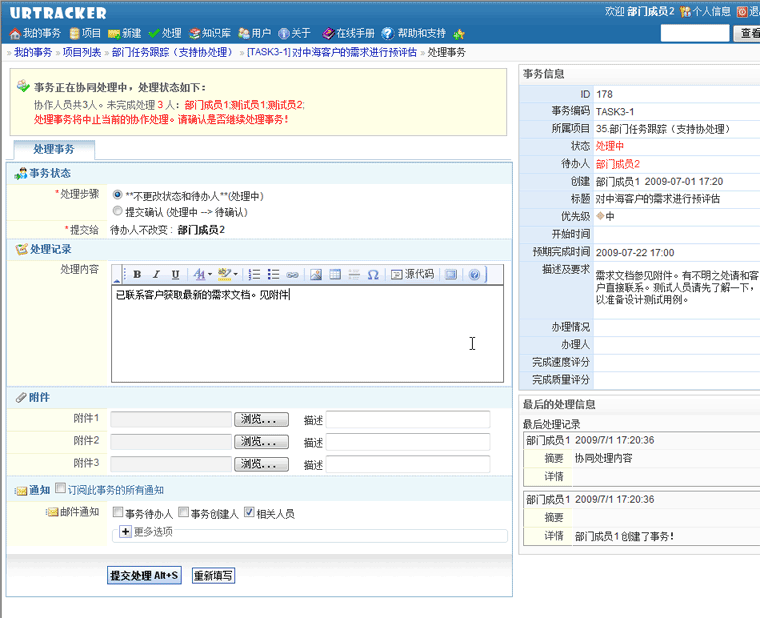760x618 pixels.
Task: Click the 附件1 file path field
Action: [171, 419]
